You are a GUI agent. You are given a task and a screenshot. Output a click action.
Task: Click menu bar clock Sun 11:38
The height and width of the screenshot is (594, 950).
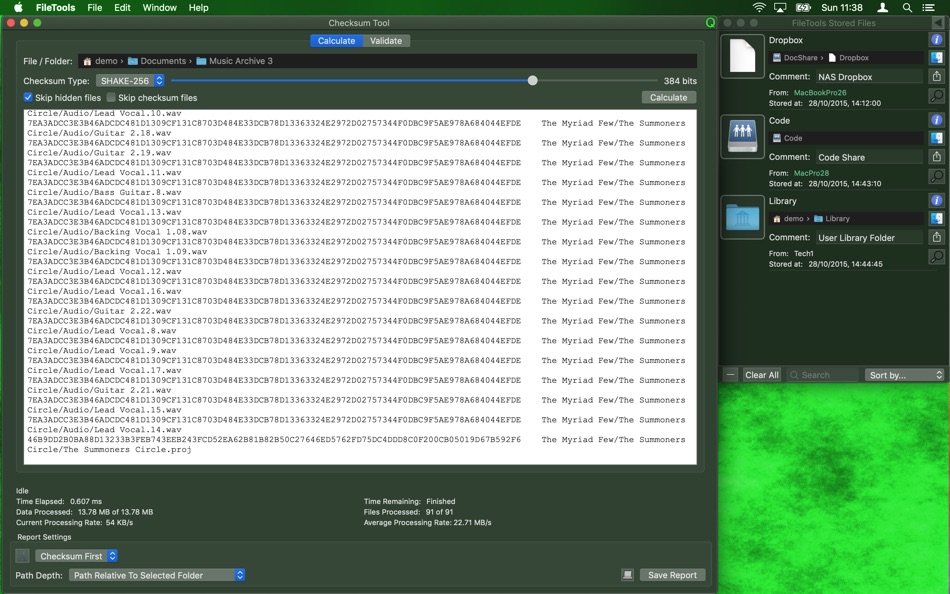click(x=842, y=7)
